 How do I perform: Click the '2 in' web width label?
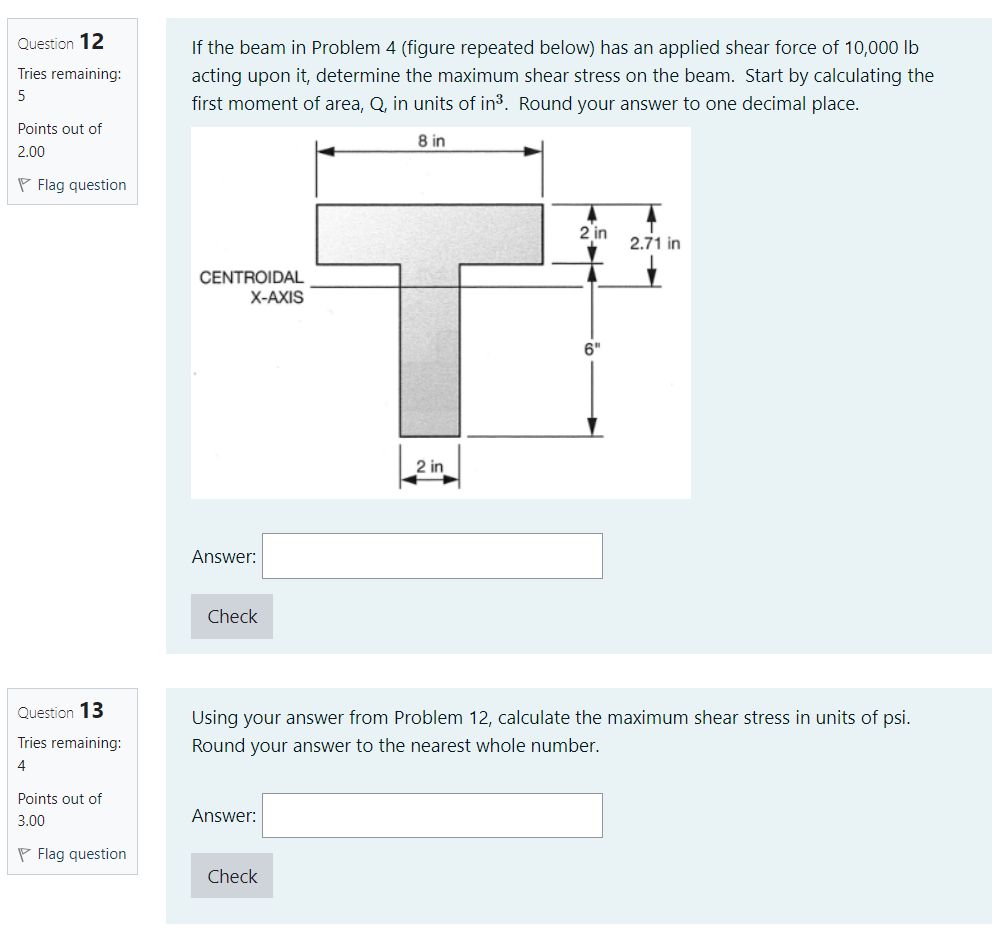pos(429,465)
